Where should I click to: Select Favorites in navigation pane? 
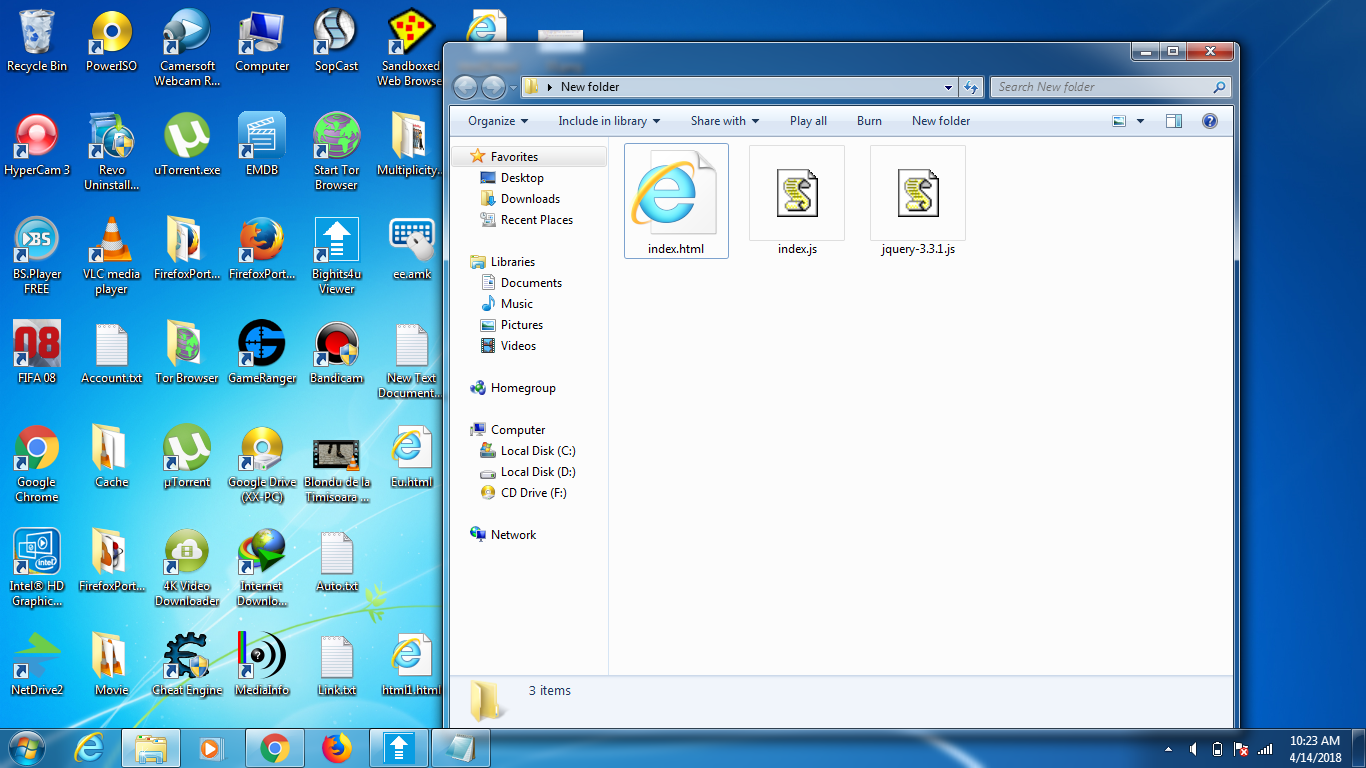[529, 157]
